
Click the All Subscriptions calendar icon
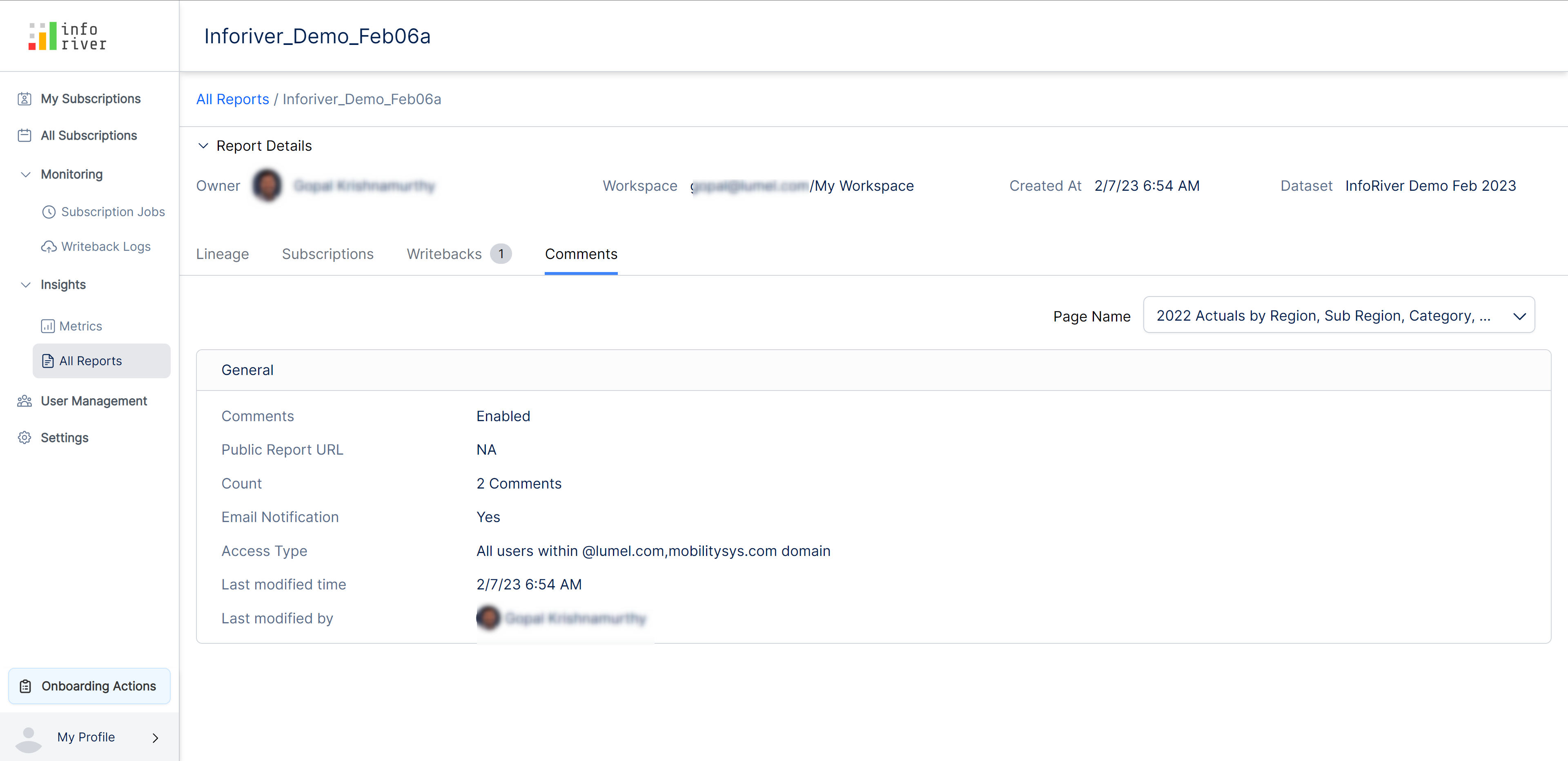pyautogui.click(x=24, y=135)
